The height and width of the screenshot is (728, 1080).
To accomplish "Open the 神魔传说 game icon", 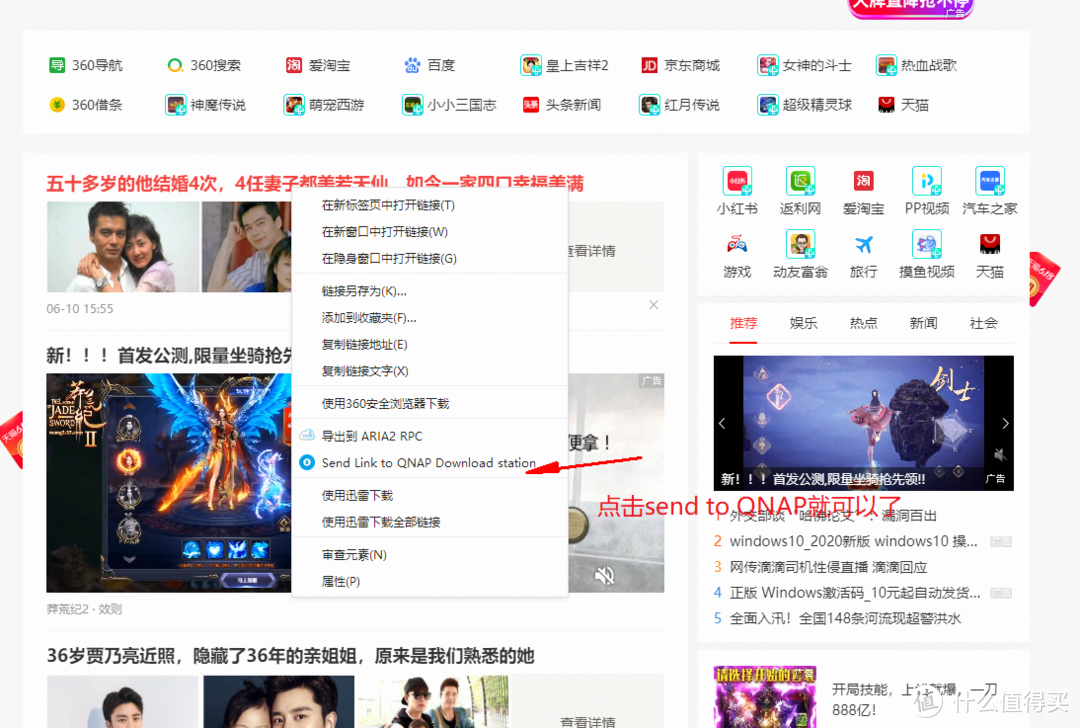I will pyautogui.click(x=176, y=105).
